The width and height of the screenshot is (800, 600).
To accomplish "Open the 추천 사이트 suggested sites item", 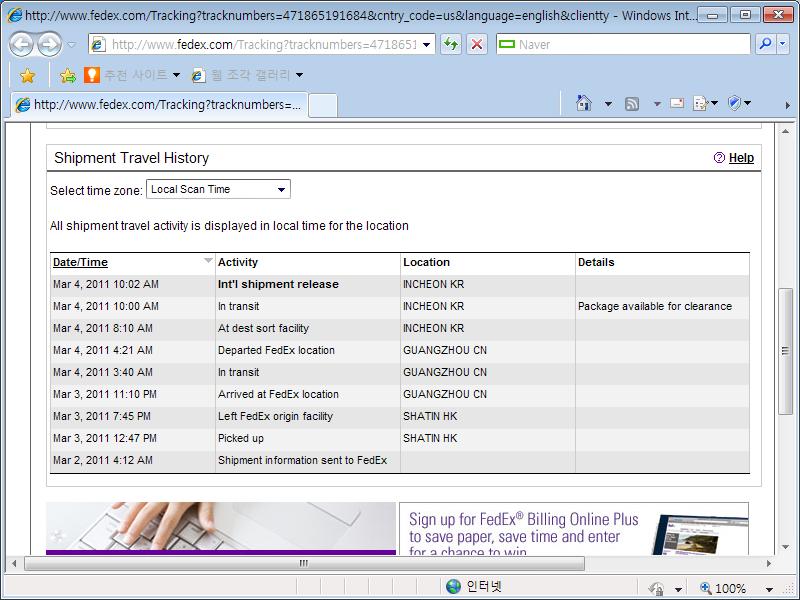I will point(132,75).
